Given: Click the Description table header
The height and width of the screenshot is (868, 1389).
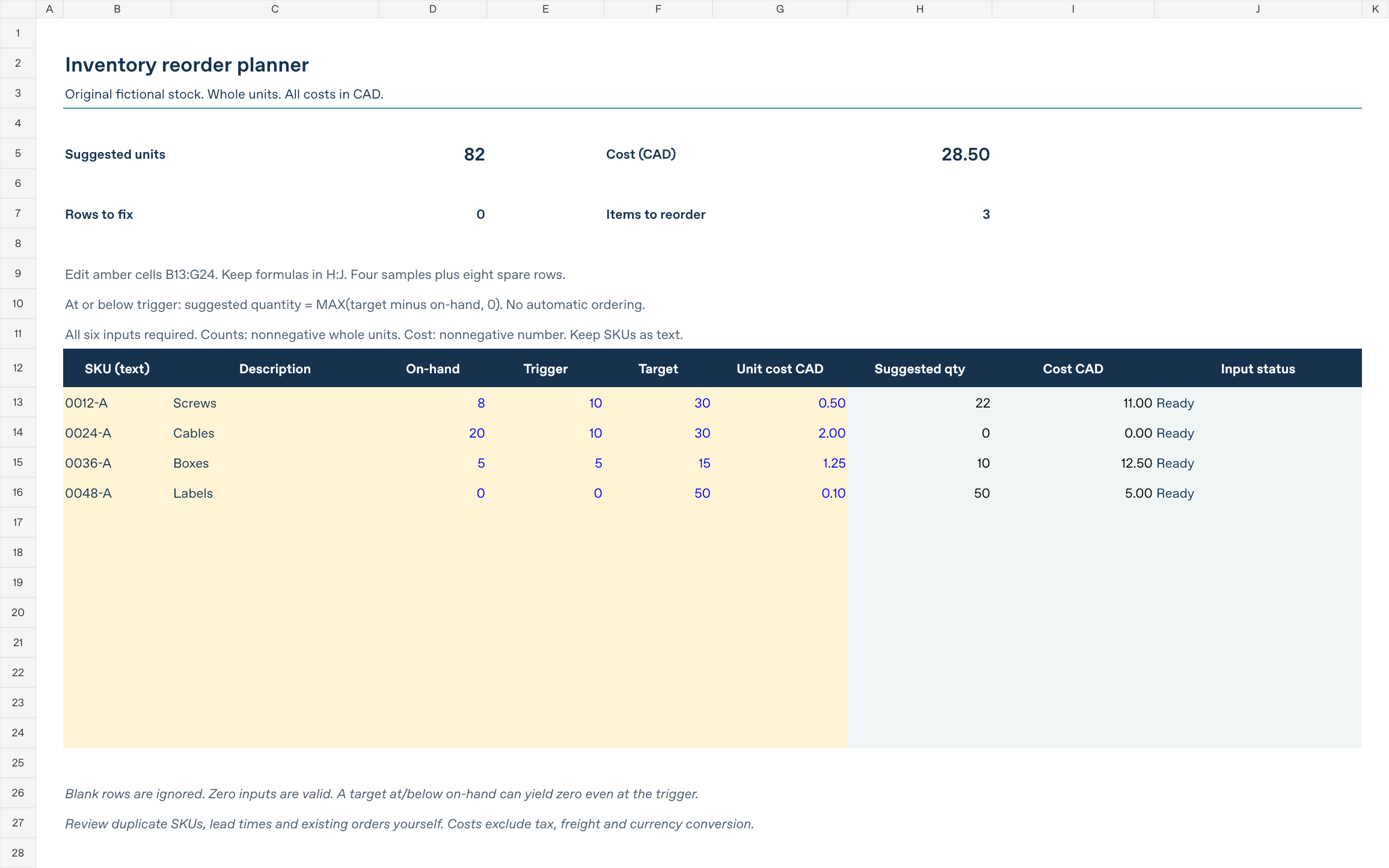Looking at the screenshot, I should pyautogui.click(x=275, y=368).
